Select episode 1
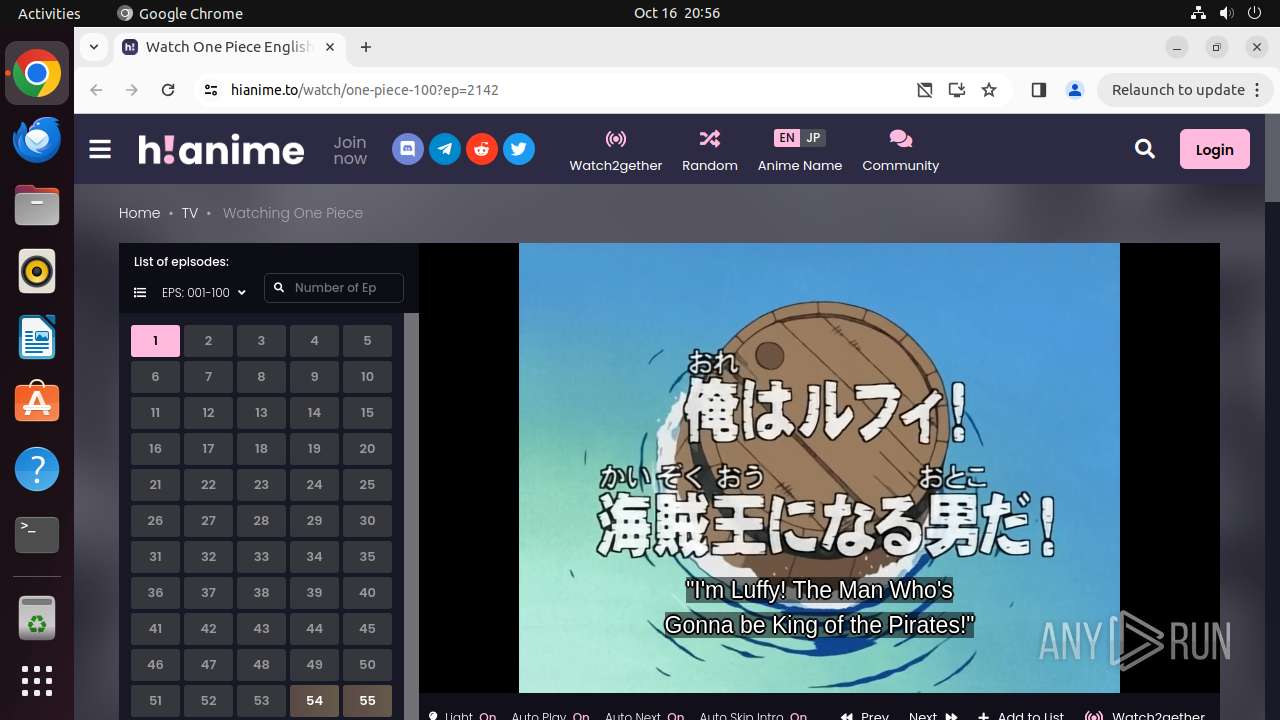1280x720 pixels. 155,341
